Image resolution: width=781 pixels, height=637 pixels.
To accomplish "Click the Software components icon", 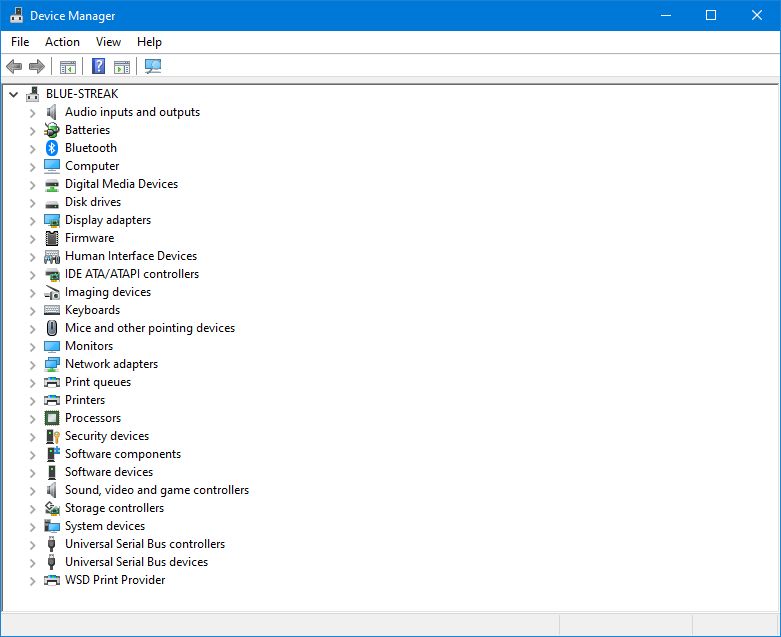I will point(53,454).
